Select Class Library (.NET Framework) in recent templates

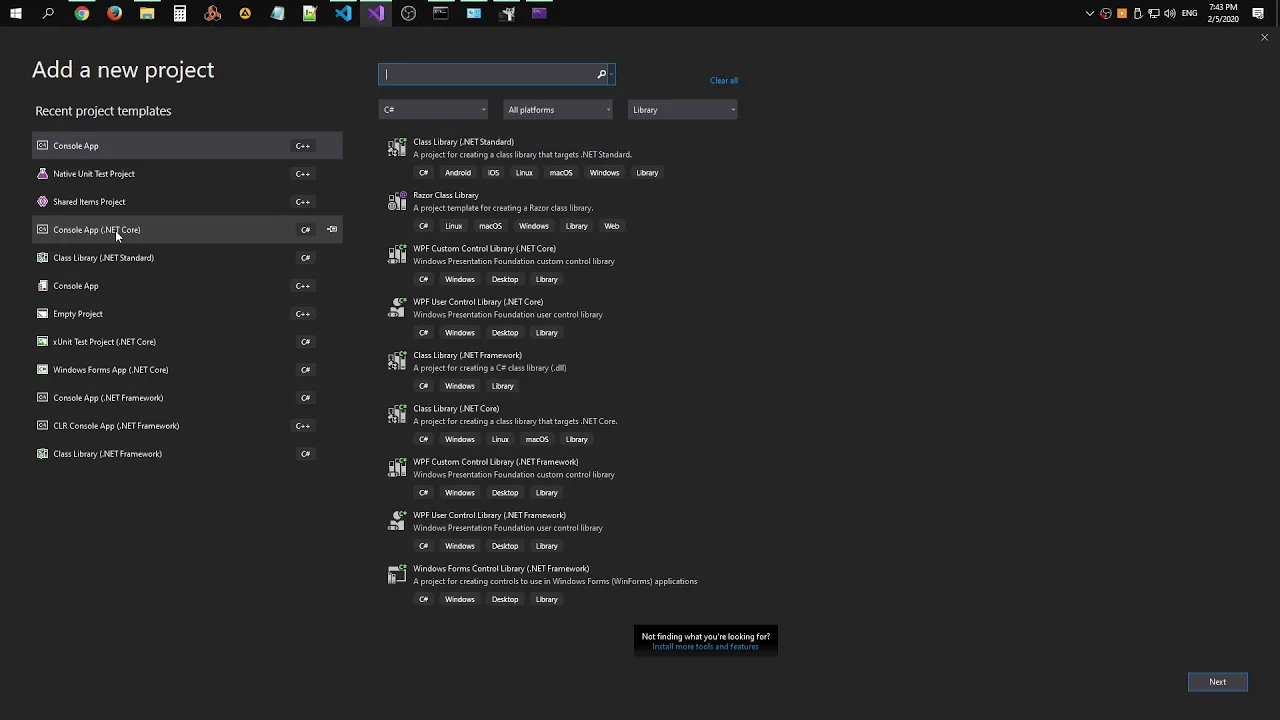[187, 454]
